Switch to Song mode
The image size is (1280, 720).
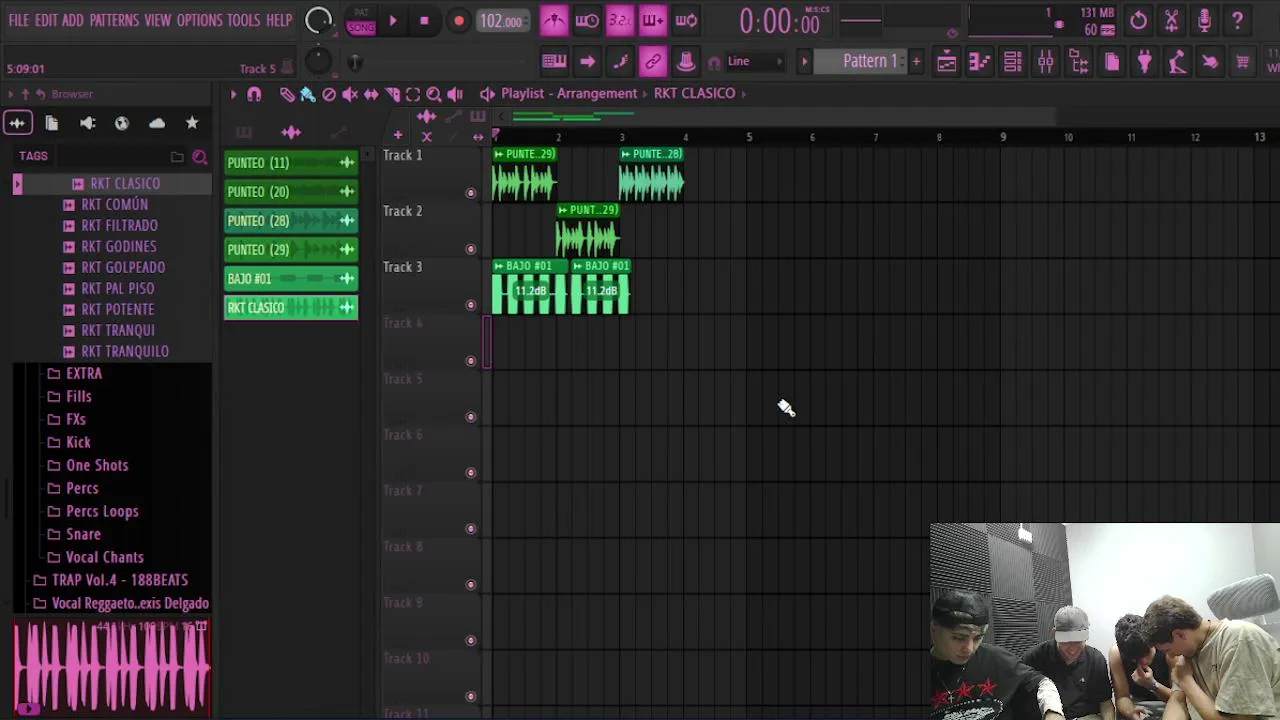361,28
